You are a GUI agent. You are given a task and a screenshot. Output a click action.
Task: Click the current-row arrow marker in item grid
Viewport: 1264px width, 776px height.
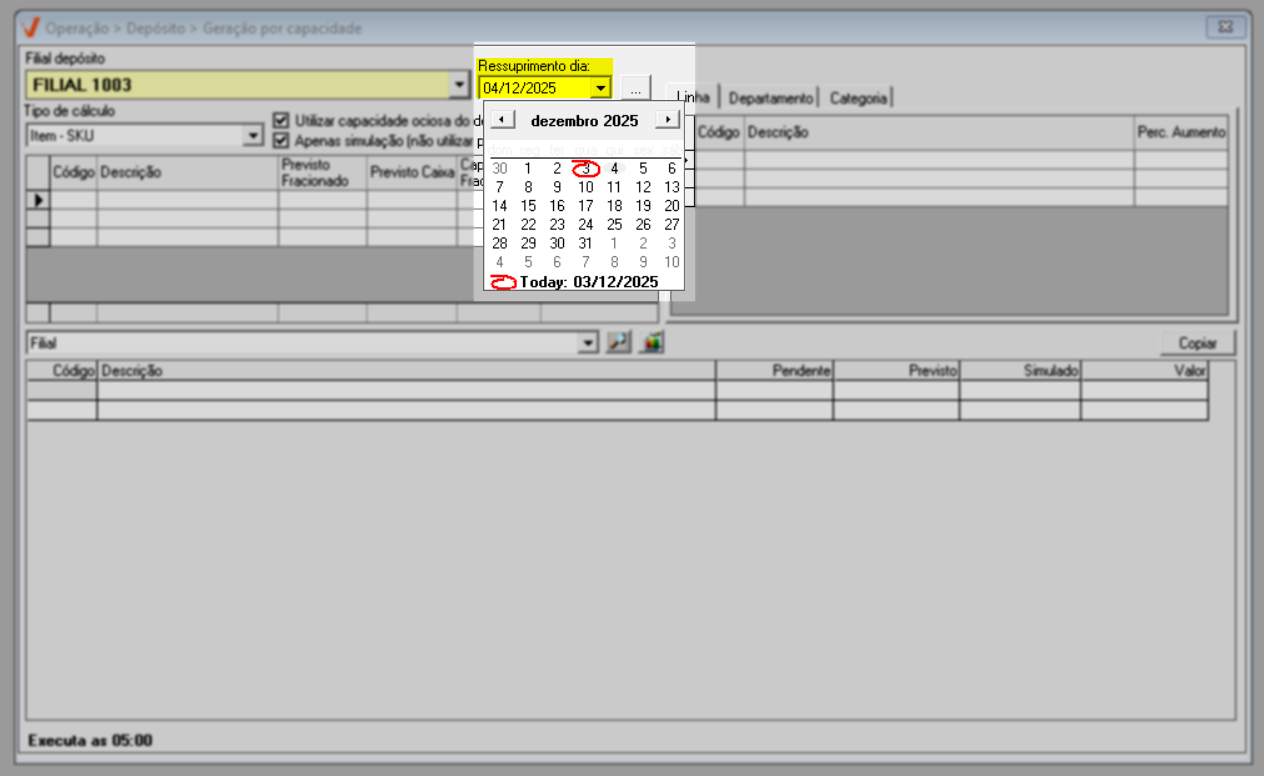(38, 199)
